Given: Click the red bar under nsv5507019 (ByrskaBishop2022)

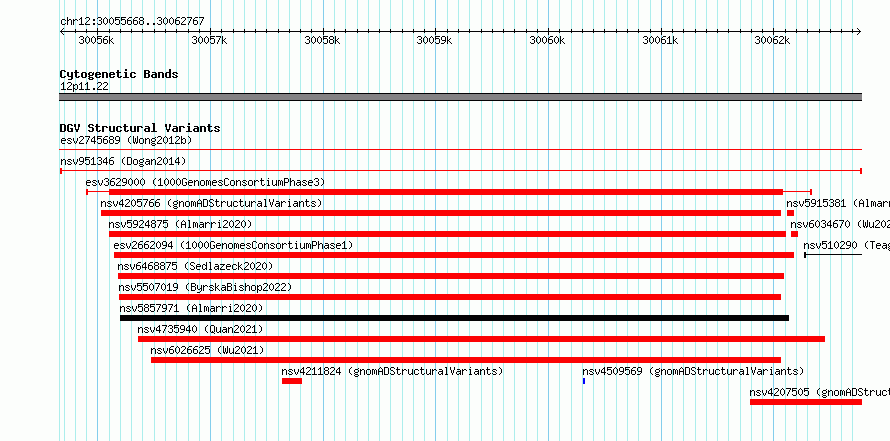Looking at the screenshot, I should pos(450,297).
